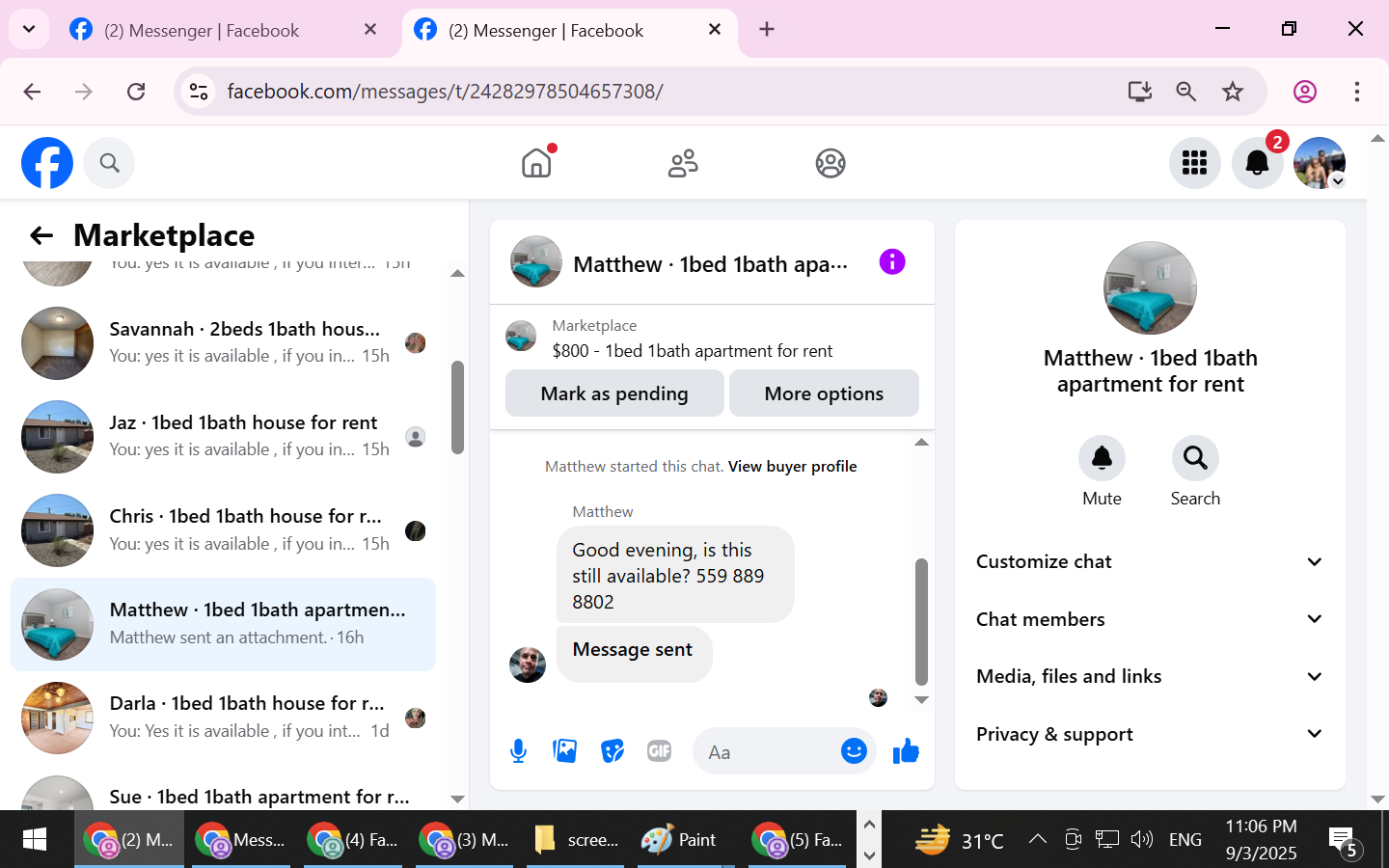This screenshot has width=1389, height=868.
Task: Close the first Messenger tab
Action: click(370, 30)
